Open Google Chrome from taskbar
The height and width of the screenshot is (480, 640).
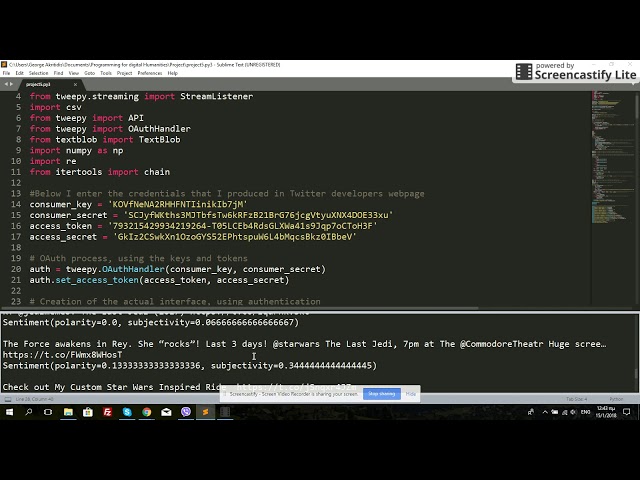point(147,412)
